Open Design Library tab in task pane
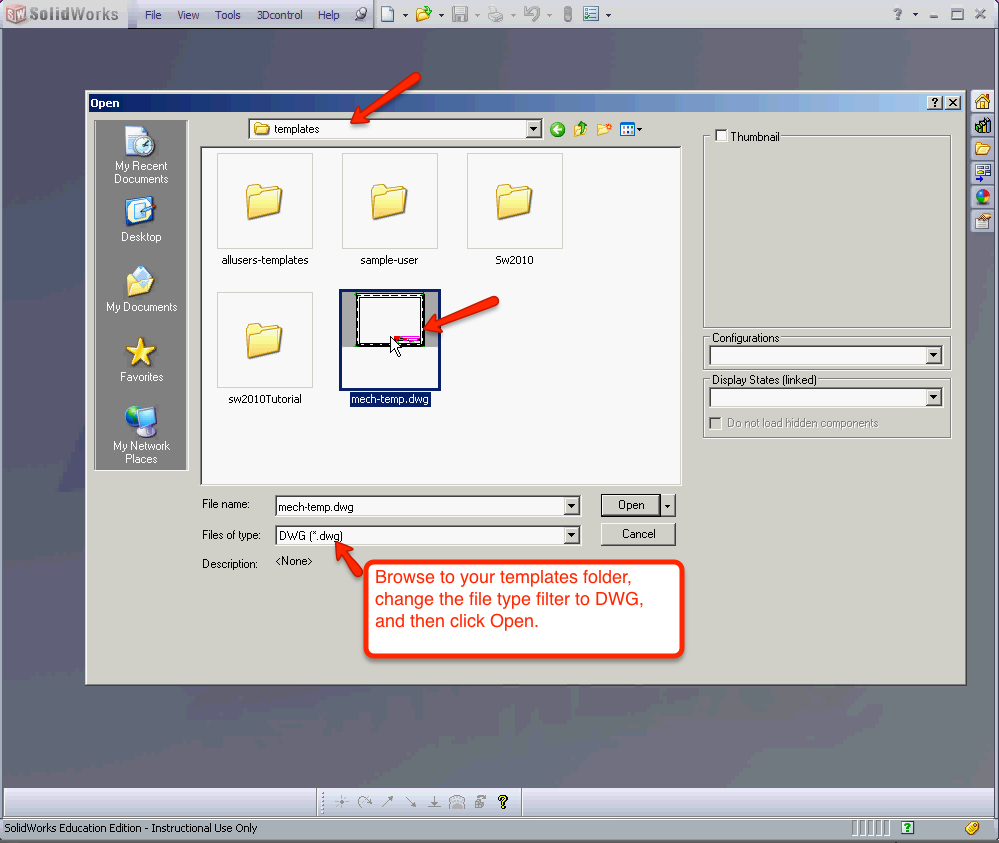Viewport: 999px width, 843px height. [982, 126]
